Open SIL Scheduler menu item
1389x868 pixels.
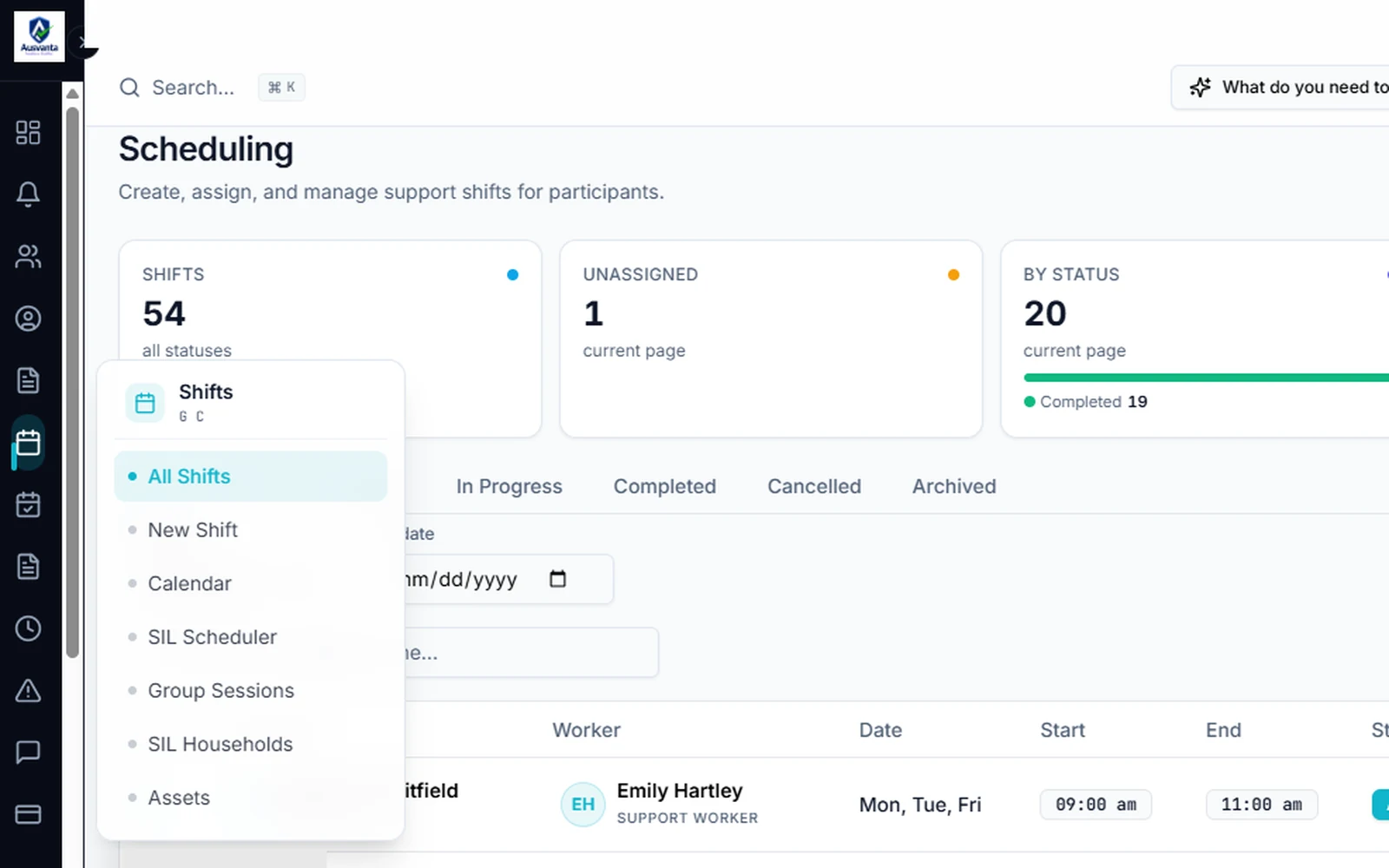point(250,637)
